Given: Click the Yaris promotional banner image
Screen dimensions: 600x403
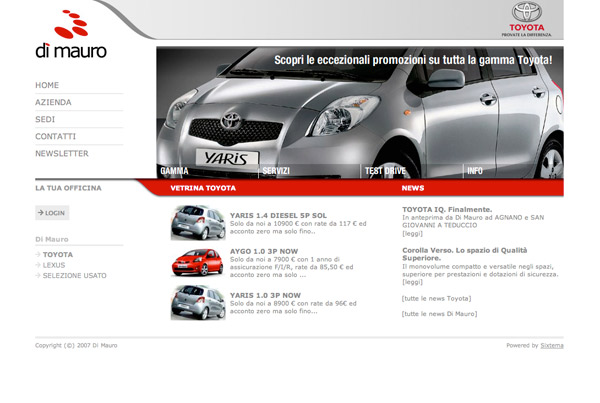Looking at the screenshot, I should coord(360,113).
